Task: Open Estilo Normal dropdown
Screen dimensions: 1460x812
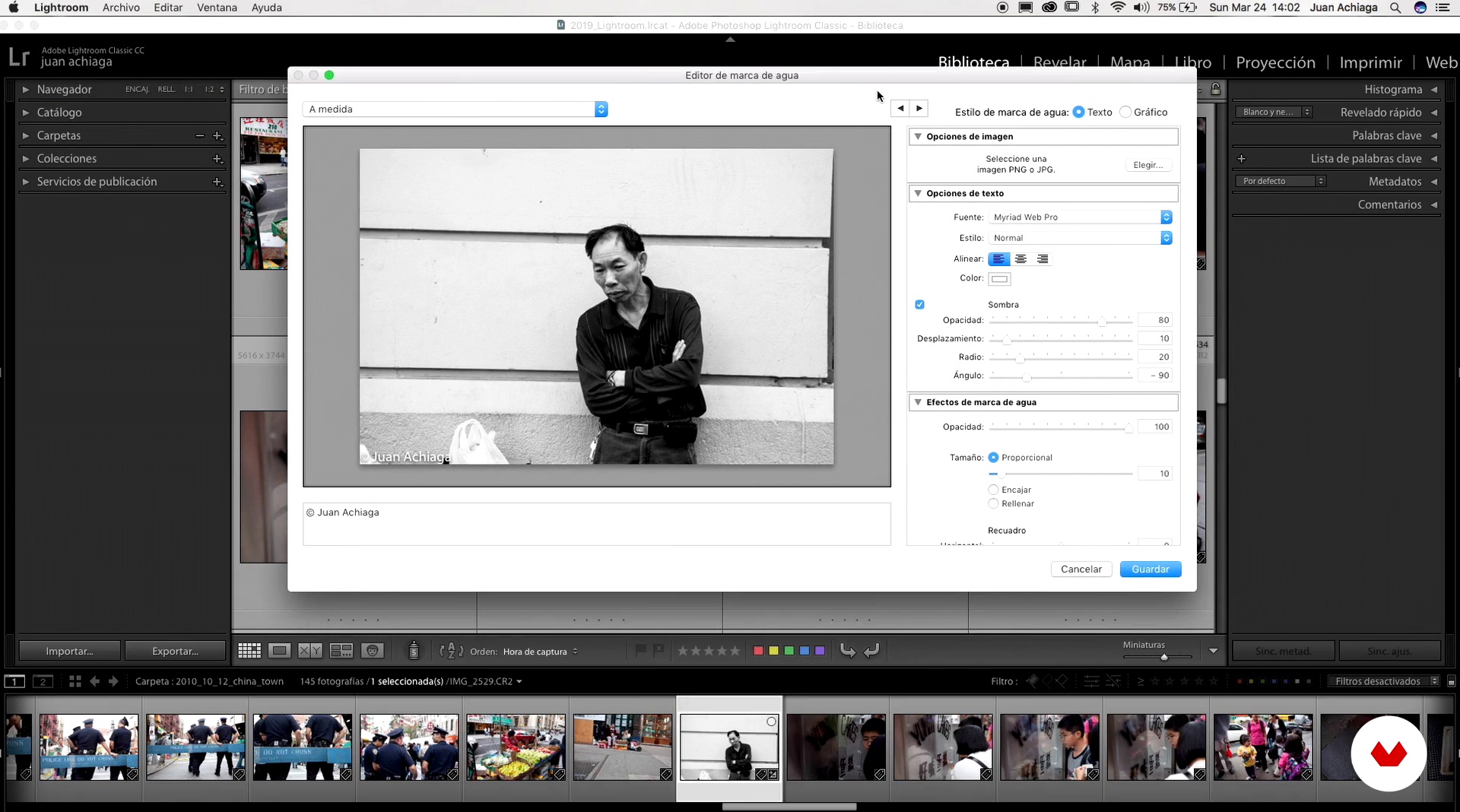Action: (1080, 238)
